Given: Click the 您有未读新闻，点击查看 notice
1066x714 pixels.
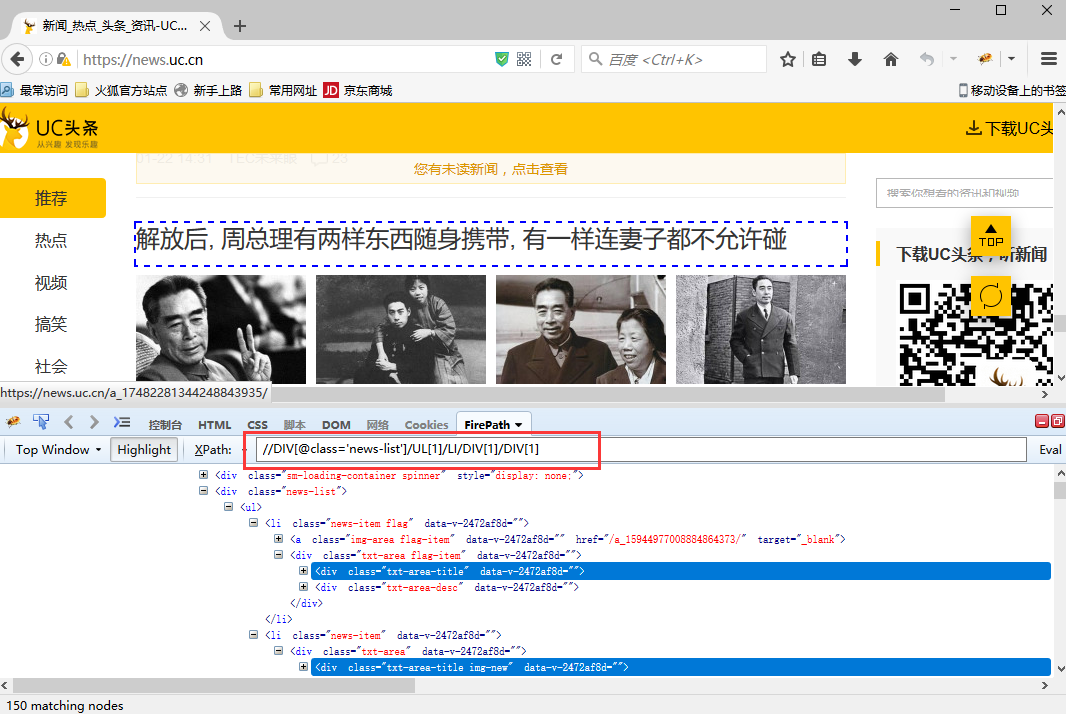Looking at the screenshot, I should 491,169.
